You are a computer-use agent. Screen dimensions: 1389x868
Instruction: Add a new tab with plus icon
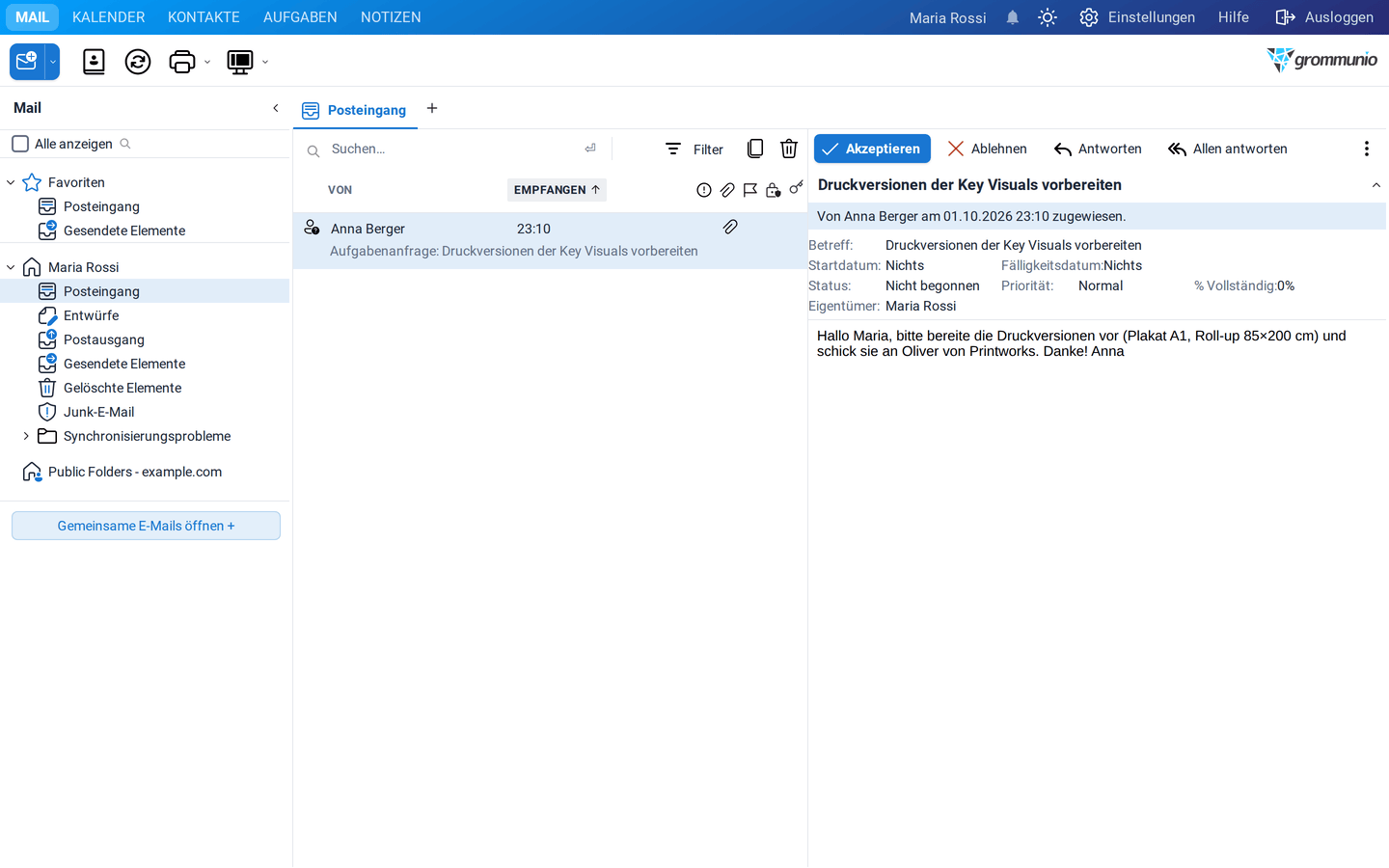(432, 108)
